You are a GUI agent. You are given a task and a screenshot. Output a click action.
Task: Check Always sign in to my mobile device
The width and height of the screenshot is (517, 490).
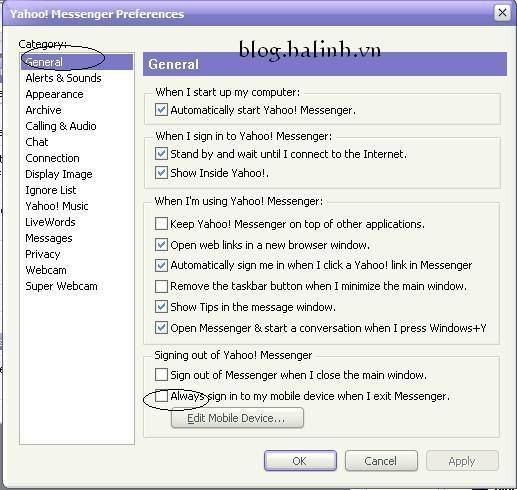[161, 396]
